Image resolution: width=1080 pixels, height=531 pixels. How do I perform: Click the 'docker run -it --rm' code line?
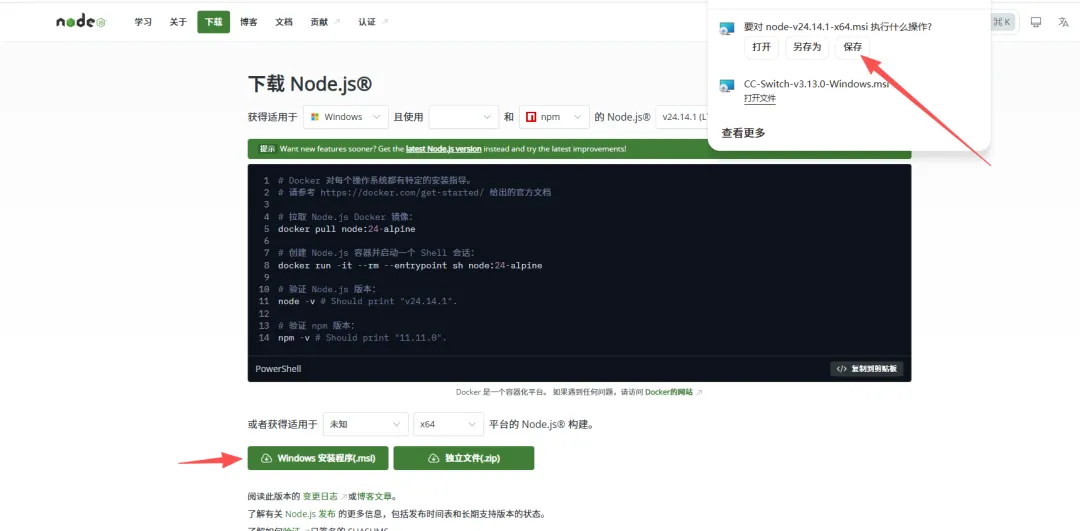[x=410, y=265]
